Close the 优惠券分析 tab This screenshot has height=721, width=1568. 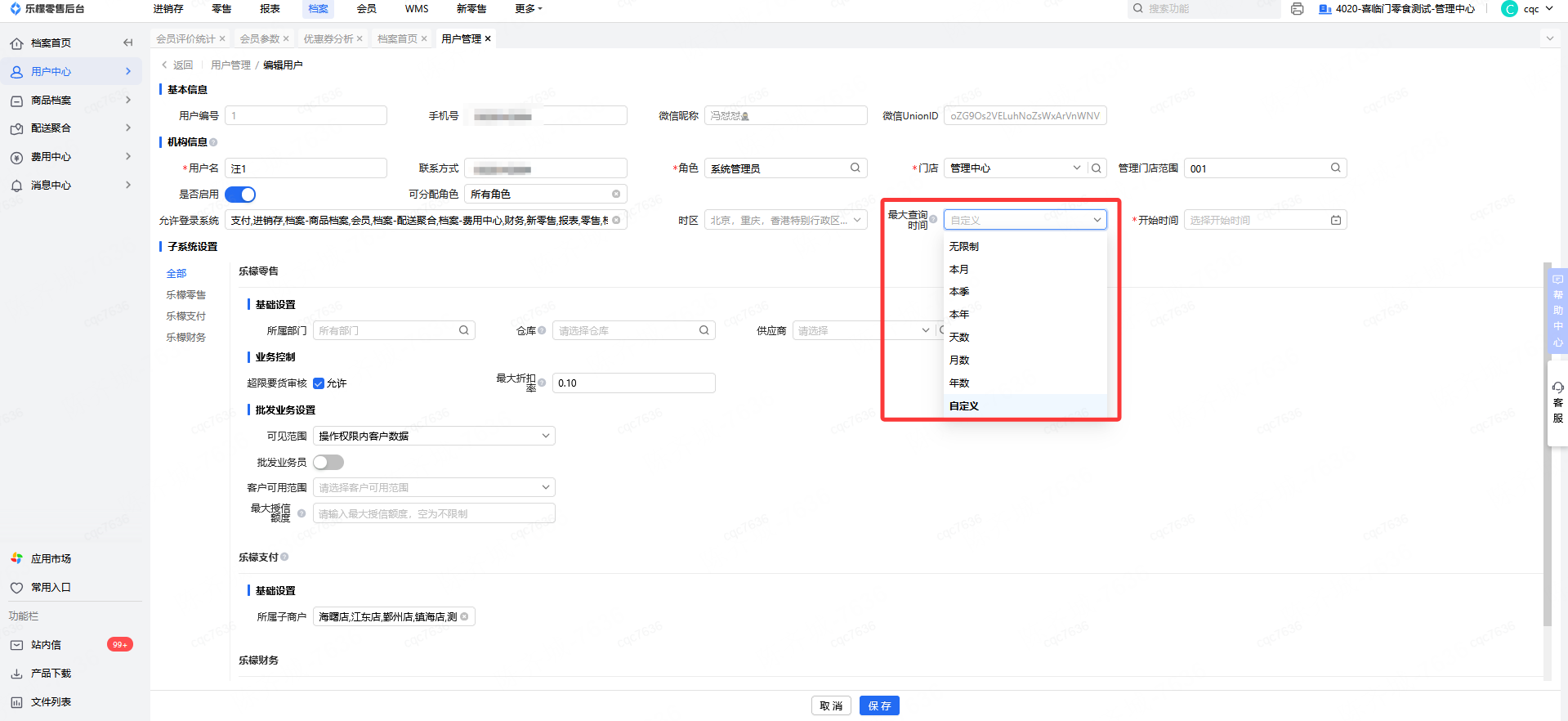pos(360,38)
